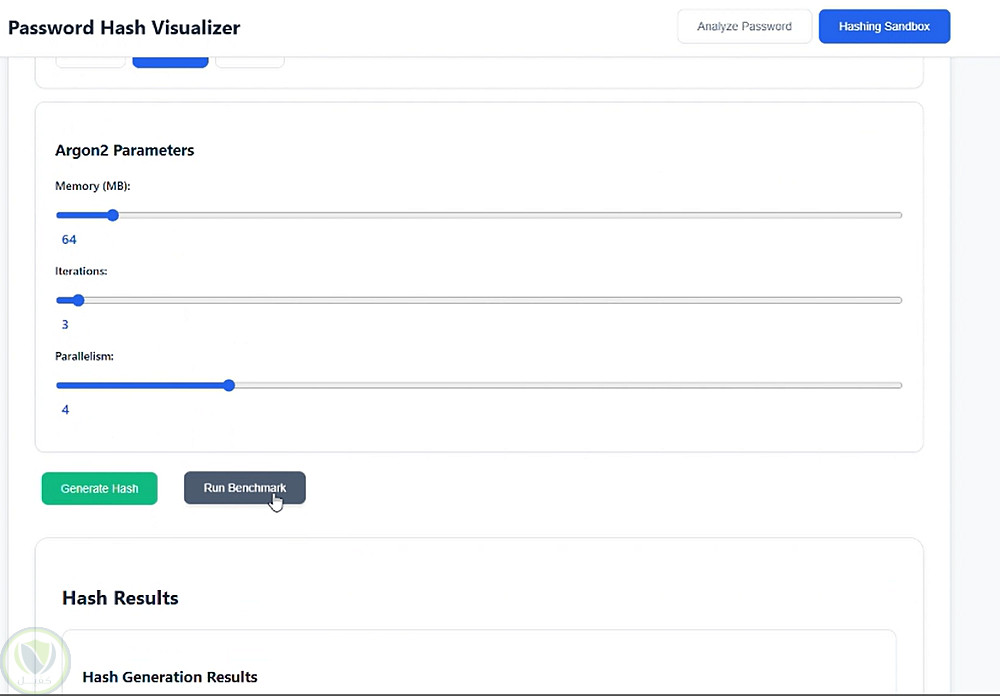
Task: Select the right partially hidden algorithm button
Action: pyautogui.click(x=250, y=62)
